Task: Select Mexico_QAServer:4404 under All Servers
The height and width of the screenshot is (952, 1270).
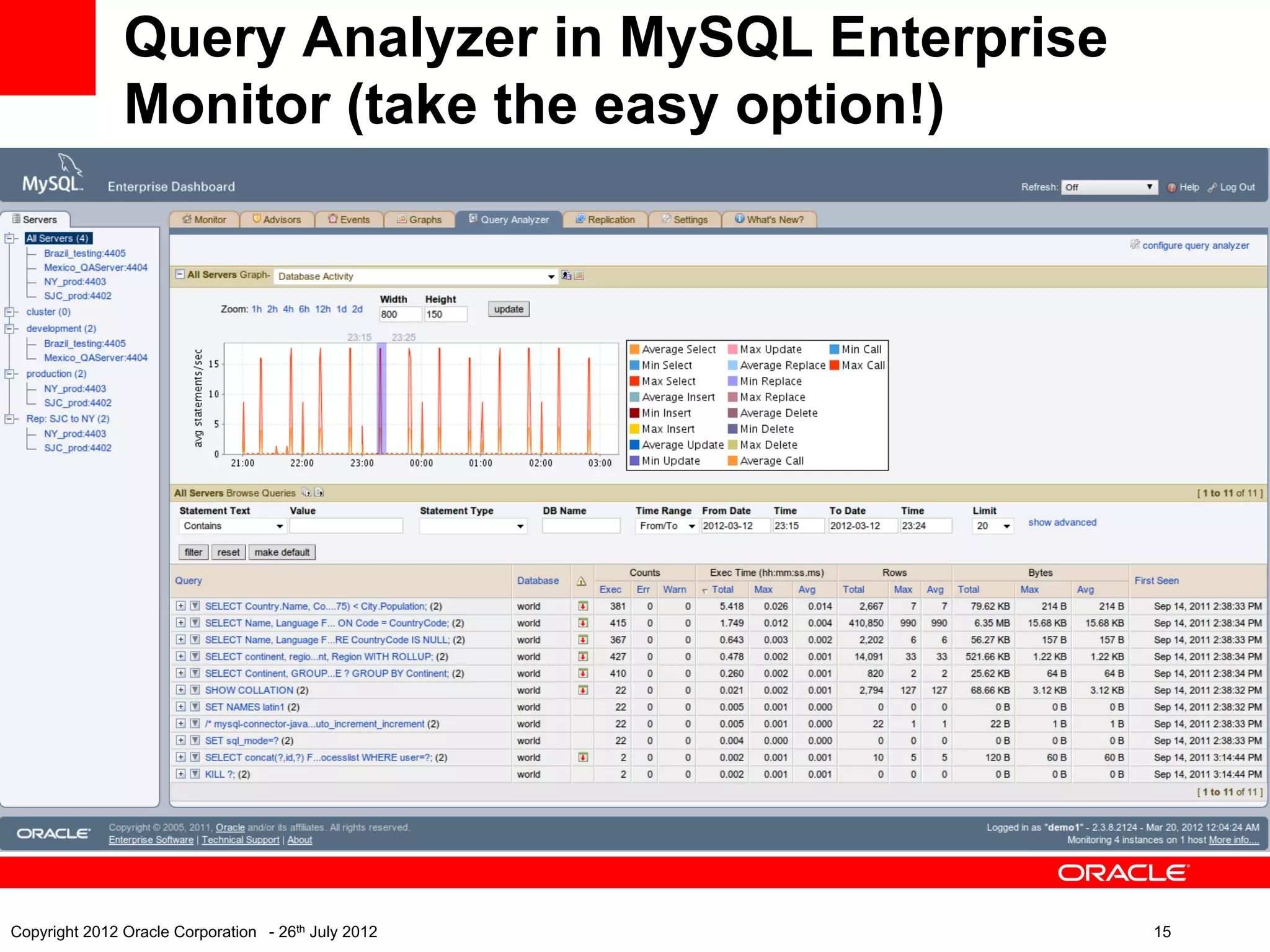Action: tap(95, 267)
